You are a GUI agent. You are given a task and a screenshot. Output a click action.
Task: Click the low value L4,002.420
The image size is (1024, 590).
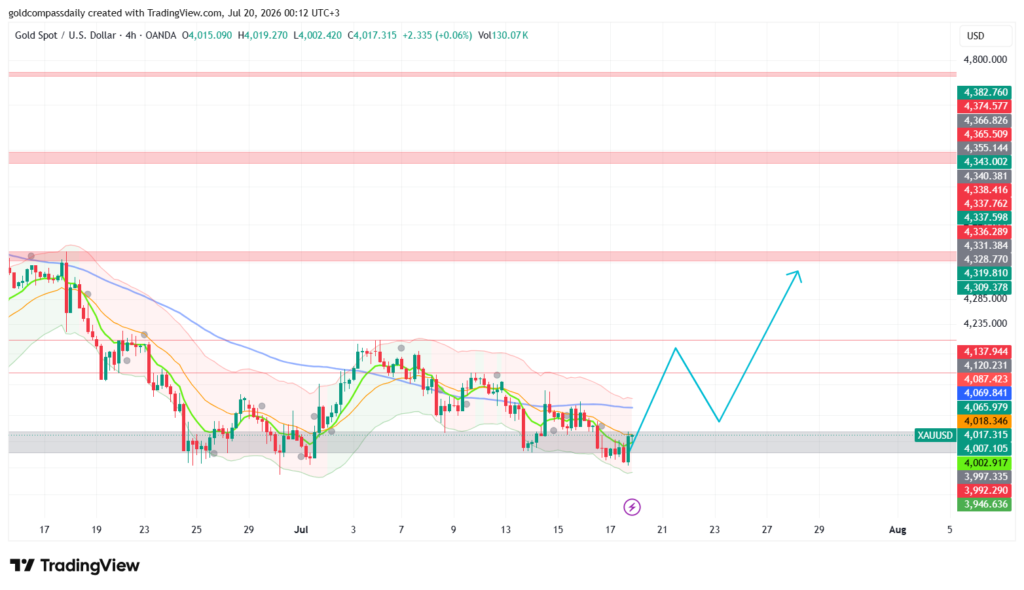click(x=317, y=35)
